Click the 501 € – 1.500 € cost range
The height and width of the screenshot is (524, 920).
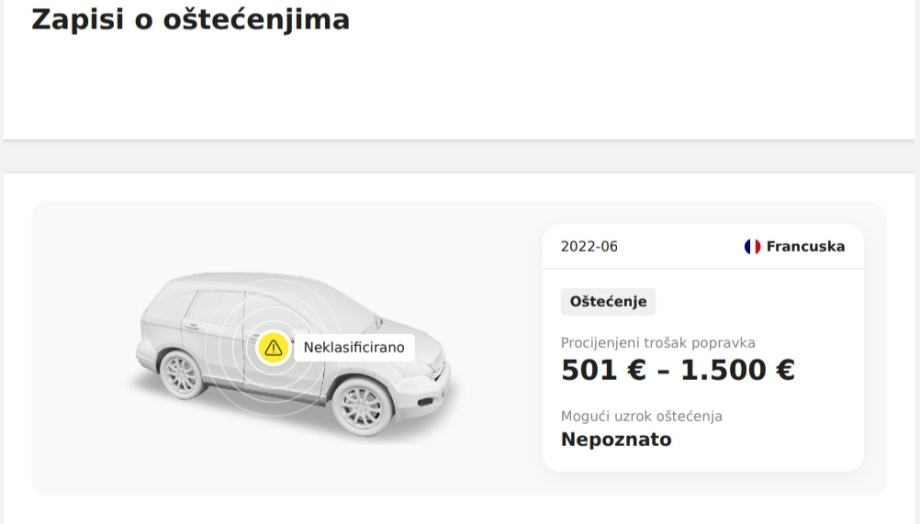click(x=677, y=370)
